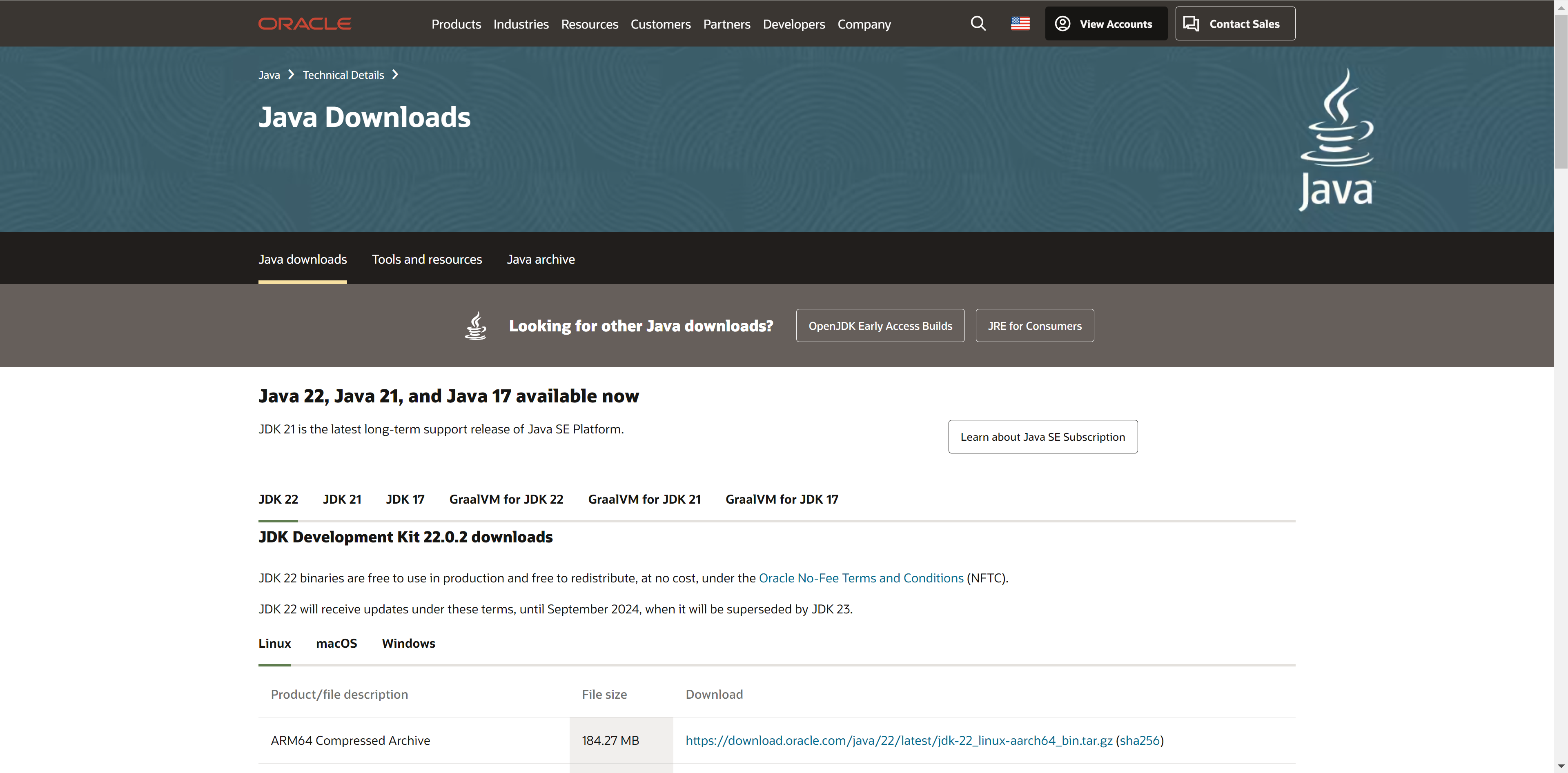Select the JDK 21 tab

click(341, 499)
